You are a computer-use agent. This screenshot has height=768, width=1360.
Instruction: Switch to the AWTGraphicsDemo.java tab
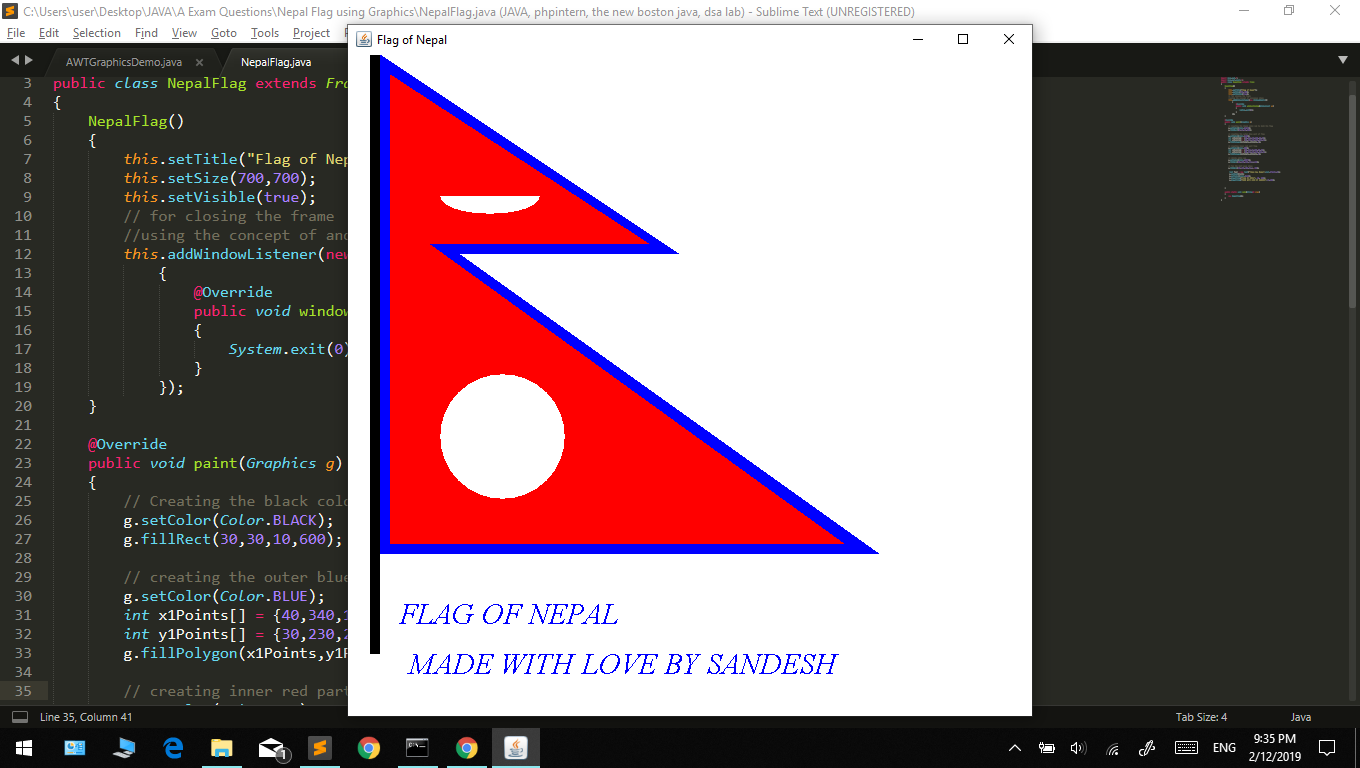pos(124,62)
